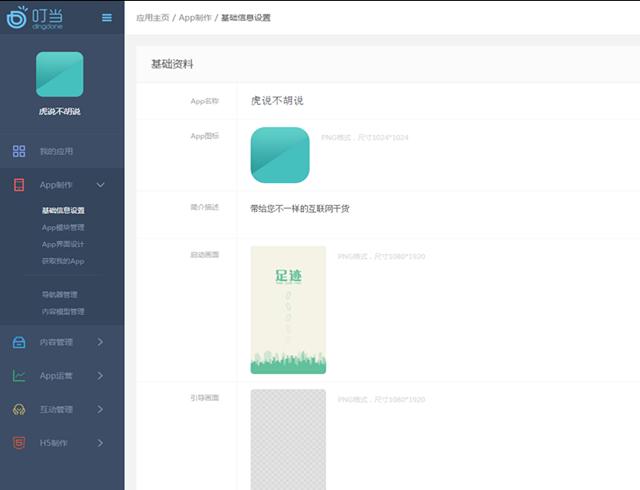Toggle the hamburger menu to collapse sidebar
Screen dimensions: 640x490
click(x=107, y=18)
